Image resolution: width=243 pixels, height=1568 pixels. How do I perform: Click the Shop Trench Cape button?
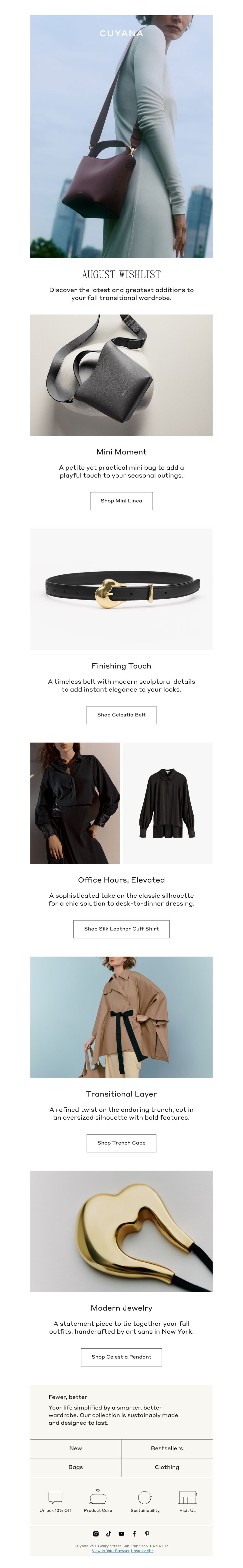[x=121, y=1142]
